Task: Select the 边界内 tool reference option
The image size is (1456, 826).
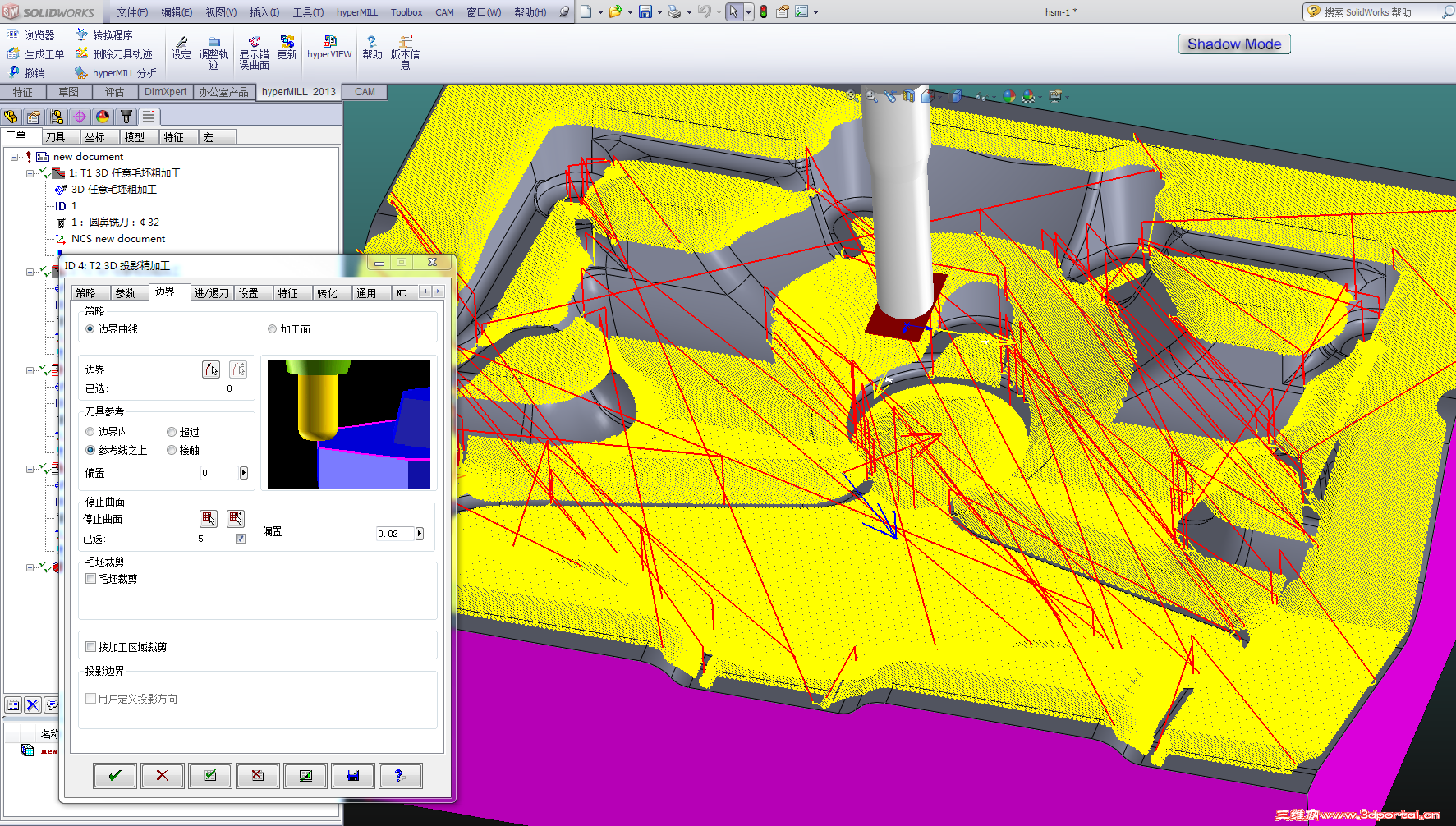Action: [x=90, y=432]
